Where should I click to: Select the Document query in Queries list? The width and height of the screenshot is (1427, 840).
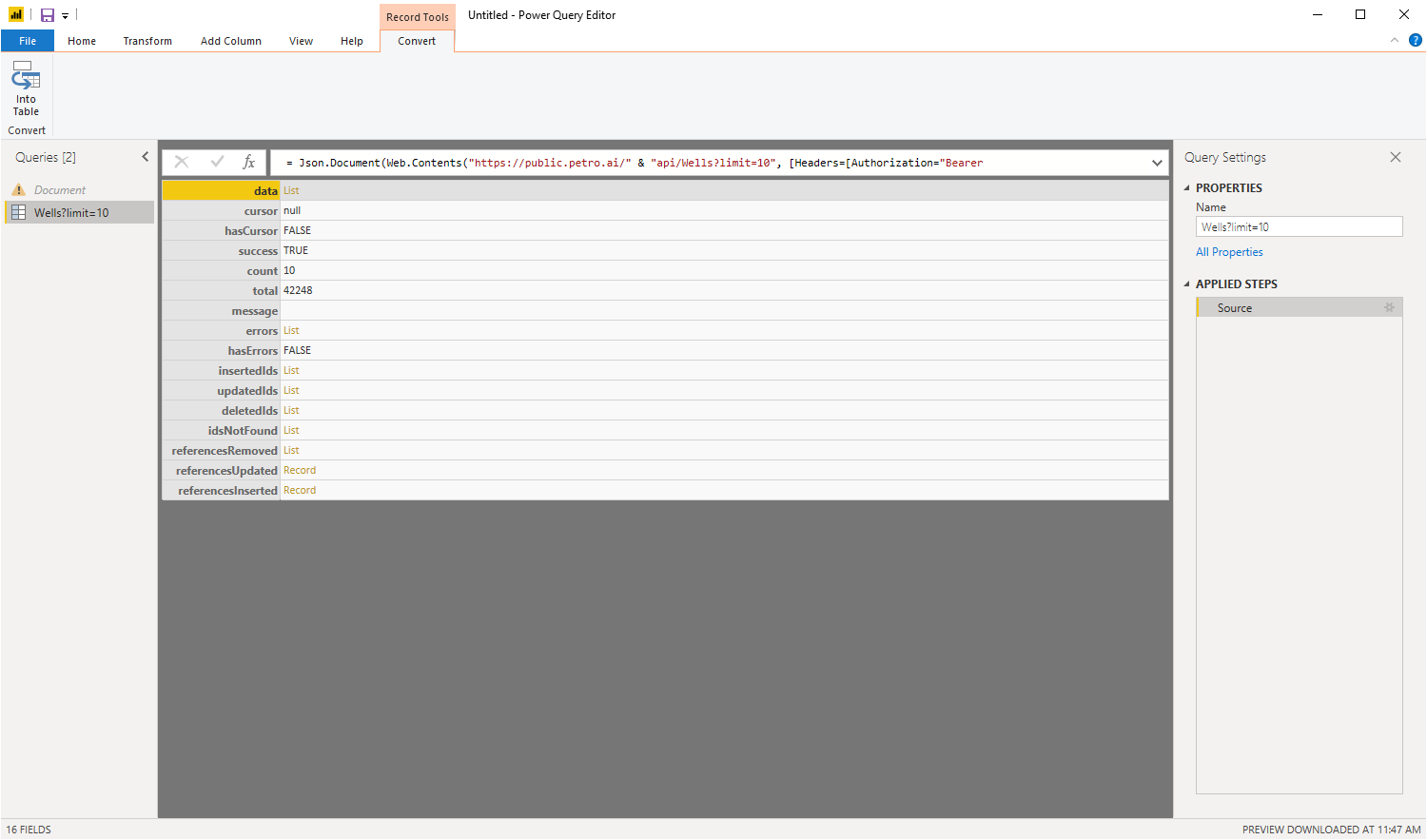[60, 190]
